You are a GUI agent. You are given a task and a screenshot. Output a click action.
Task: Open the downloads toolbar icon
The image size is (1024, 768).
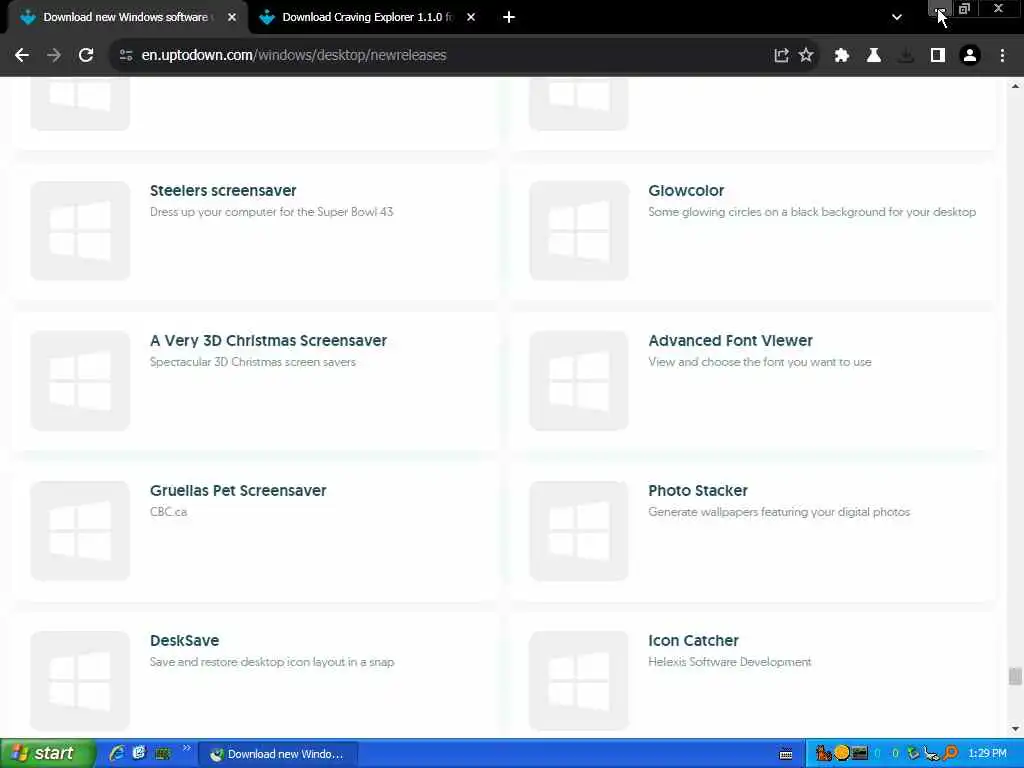click(906, 56)
